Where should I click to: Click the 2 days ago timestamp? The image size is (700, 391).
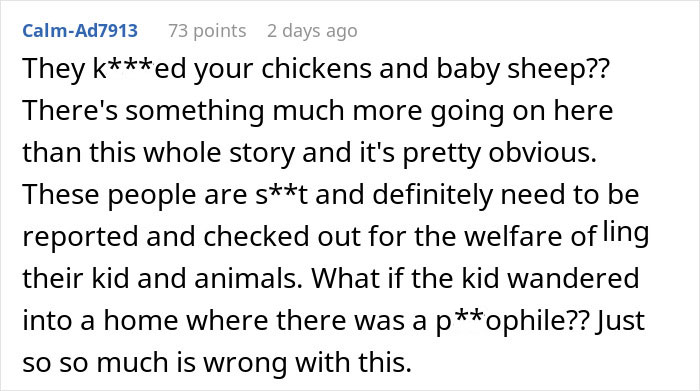point(312,31)
